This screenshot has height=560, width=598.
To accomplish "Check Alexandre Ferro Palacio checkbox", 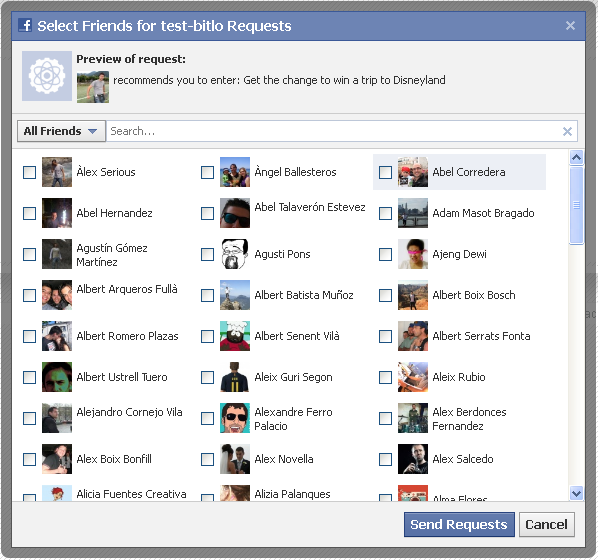I will tap(207, 418).
